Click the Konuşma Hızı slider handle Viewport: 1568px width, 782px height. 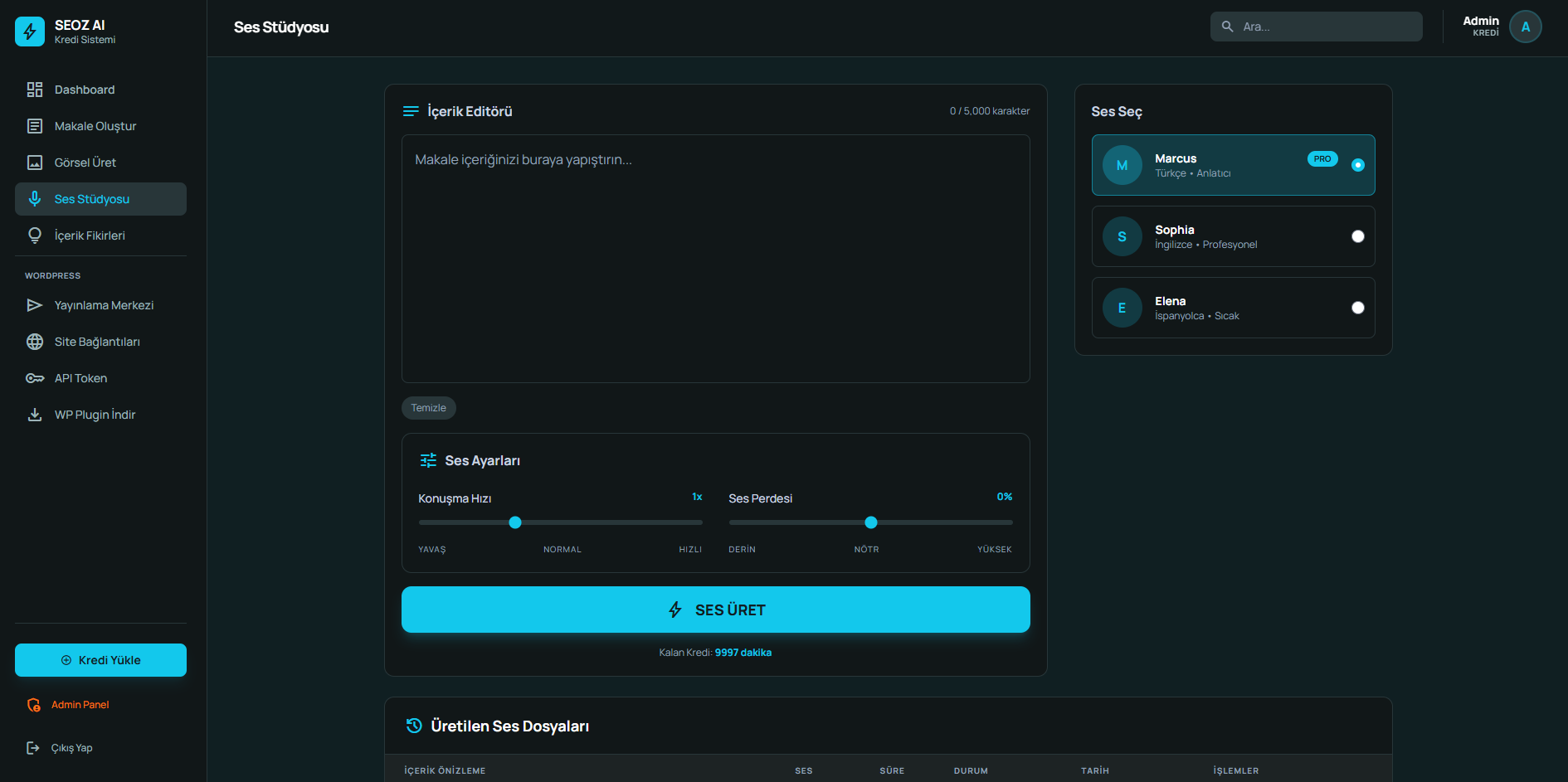pos(515,522)
